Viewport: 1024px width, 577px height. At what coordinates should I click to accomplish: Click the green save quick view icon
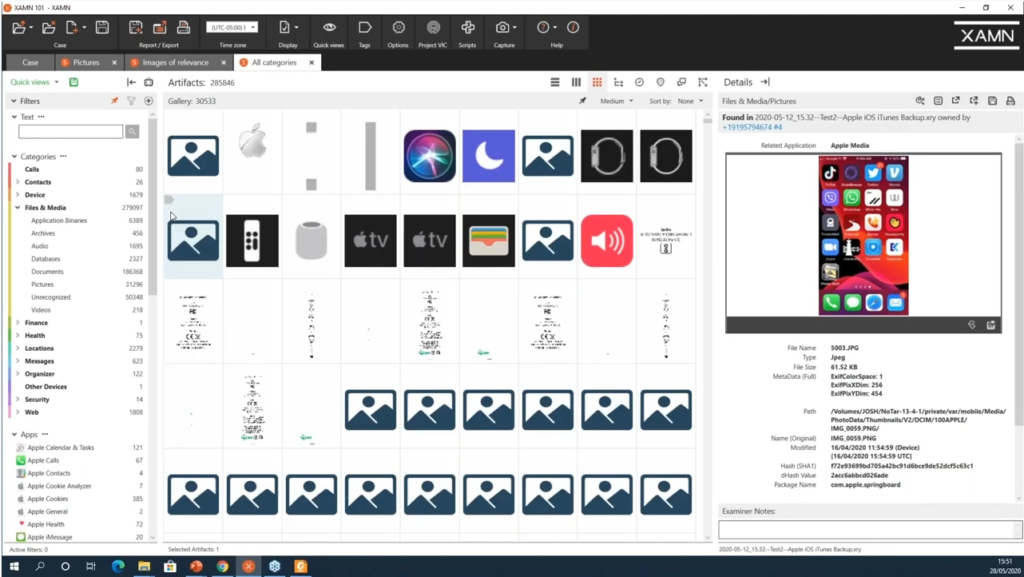pyautogui.click(x=74, y=82)
